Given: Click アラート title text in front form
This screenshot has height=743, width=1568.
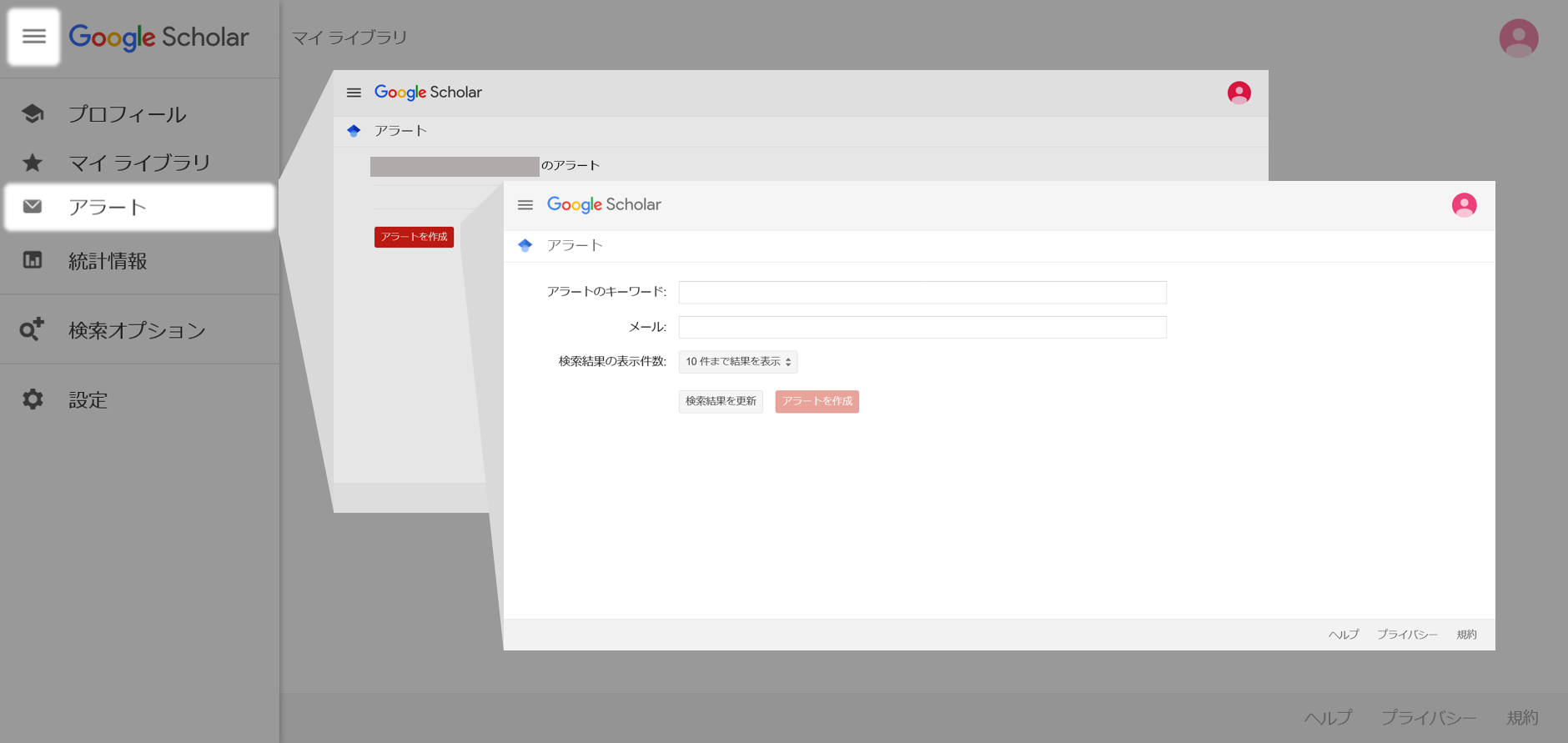Looking at the screenshot, I should coord(575,245).
